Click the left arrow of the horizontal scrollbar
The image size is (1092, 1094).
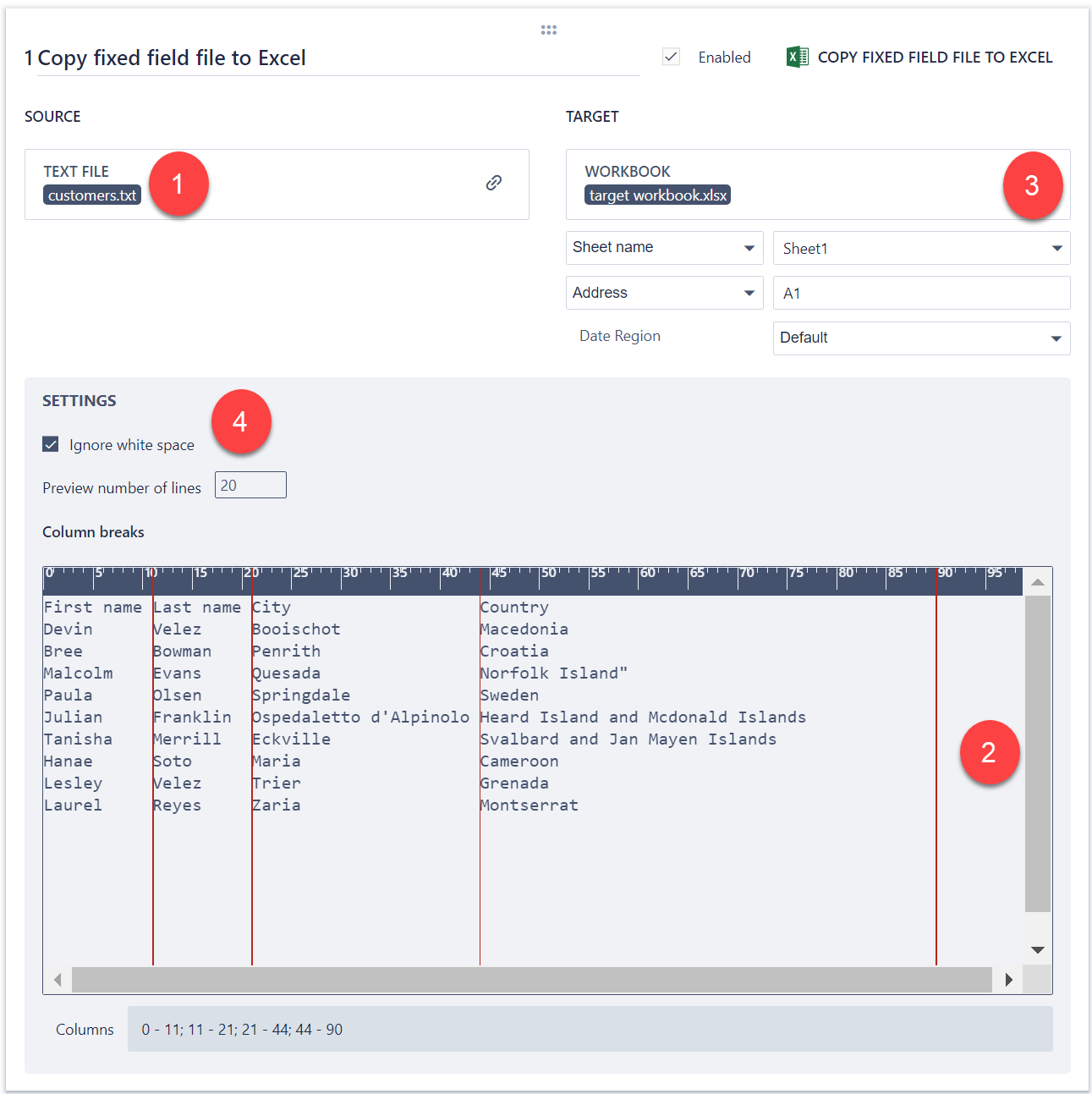point(58,980)
